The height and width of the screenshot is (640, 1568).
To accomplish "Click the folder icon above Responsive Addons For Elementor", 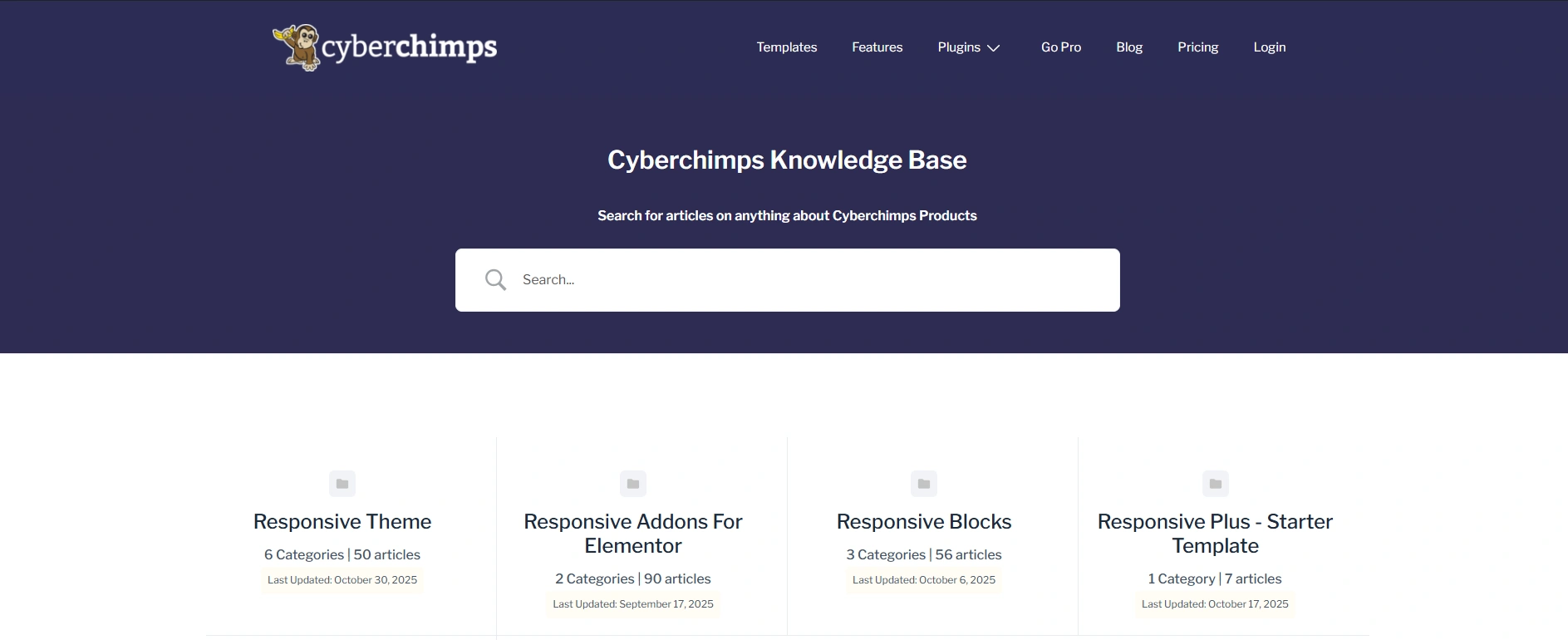I will (x=633, y=484).
